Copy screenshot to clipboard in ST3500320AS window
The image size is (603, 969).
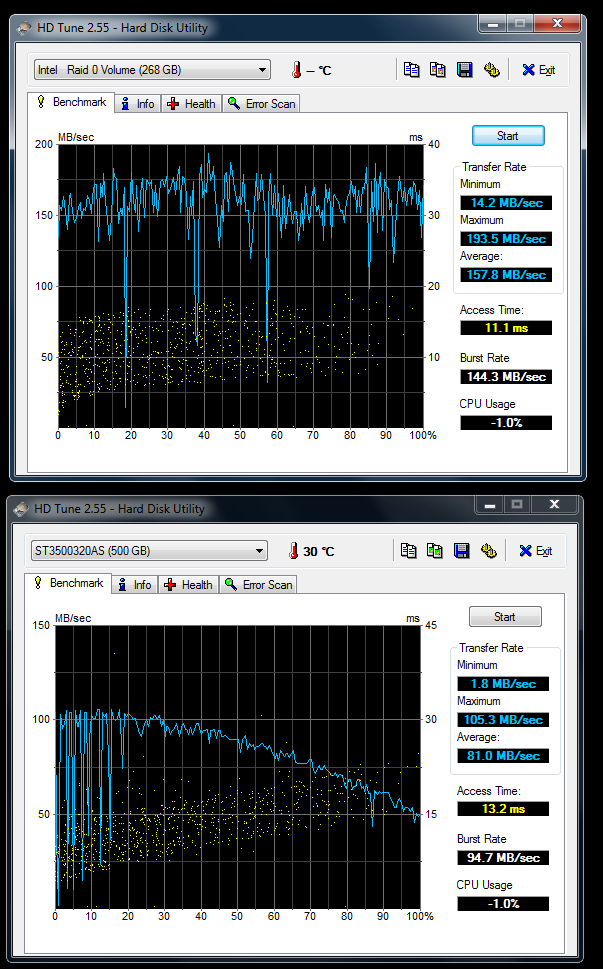tap(434, 551)
